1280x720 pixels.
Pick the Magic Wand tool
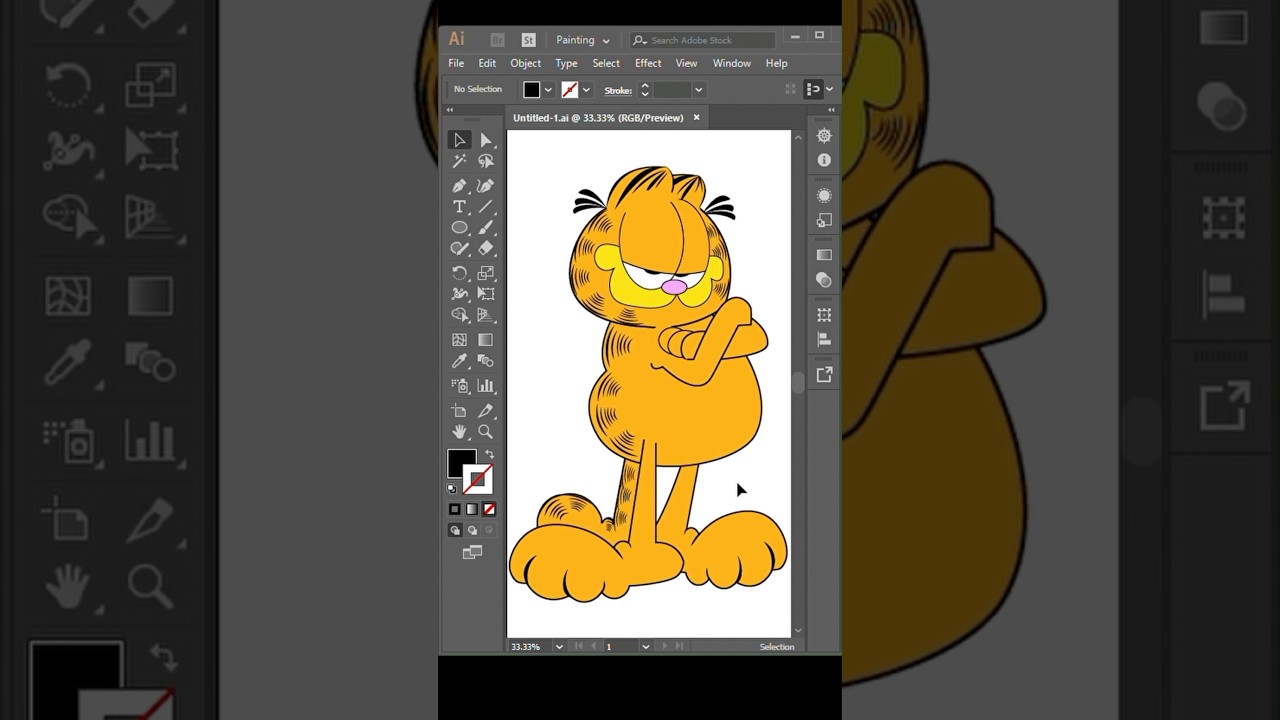(459, 161)
